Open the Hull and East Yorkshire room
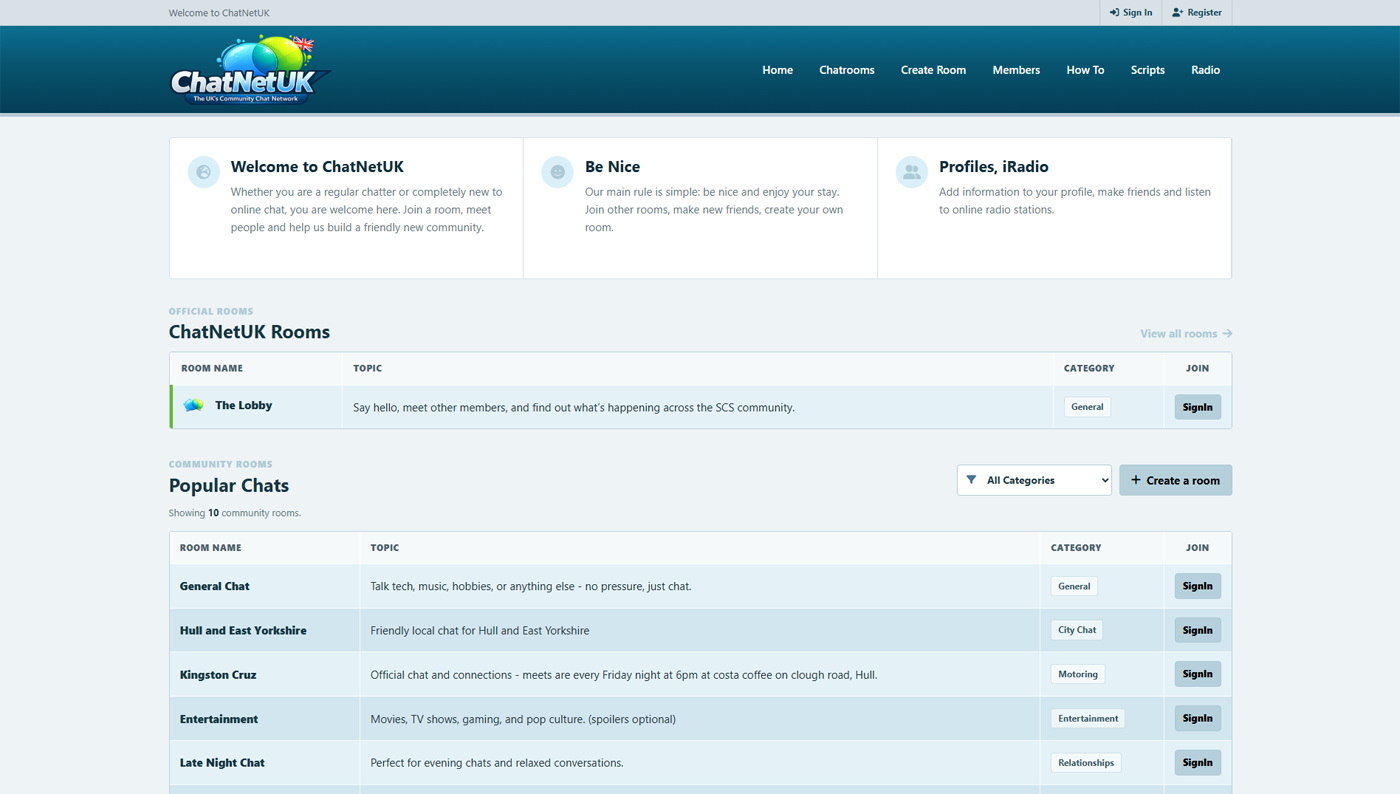The height and width of the screenshot is (794, 1400). click(x=243, y=631)
